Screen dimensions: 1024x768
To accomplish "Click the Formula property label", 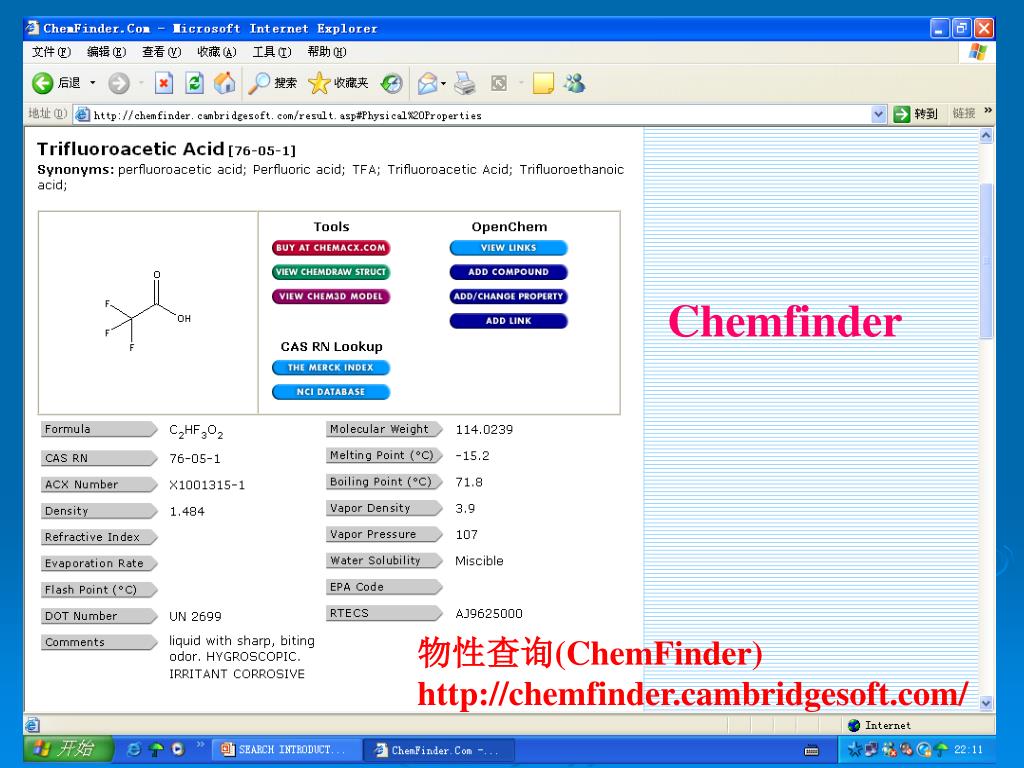I will pyautogui.click(x=99, y=429).
